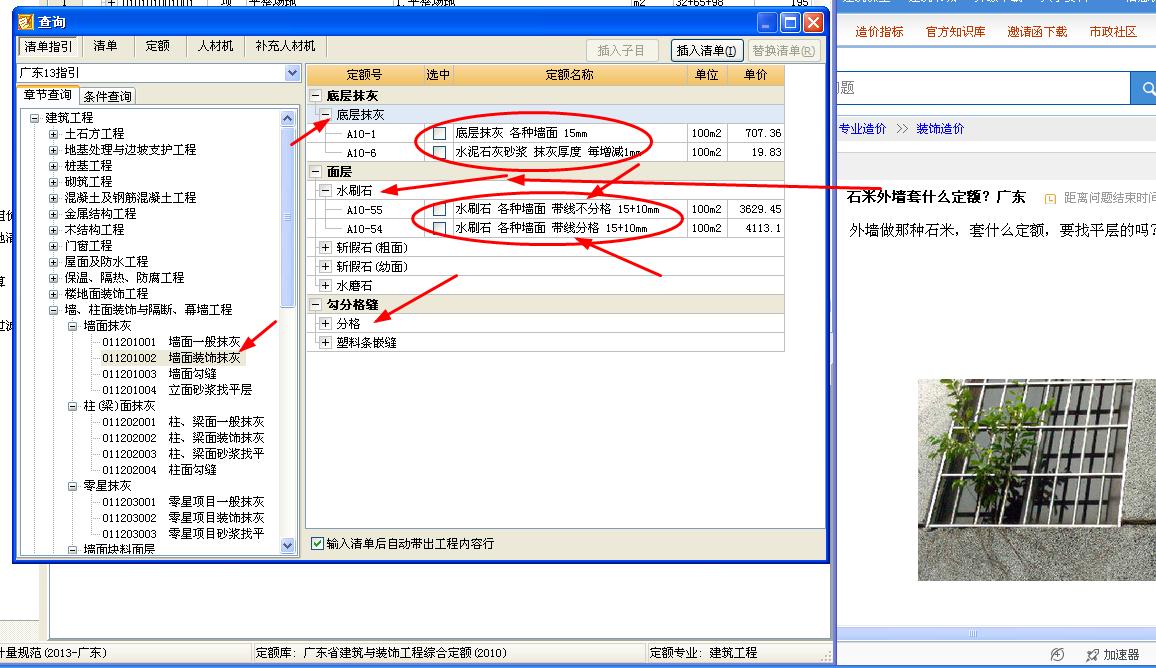The image size is (1156, 668).
Task: Open the 官方知识库 link
Action: click(x=955, y=32)
